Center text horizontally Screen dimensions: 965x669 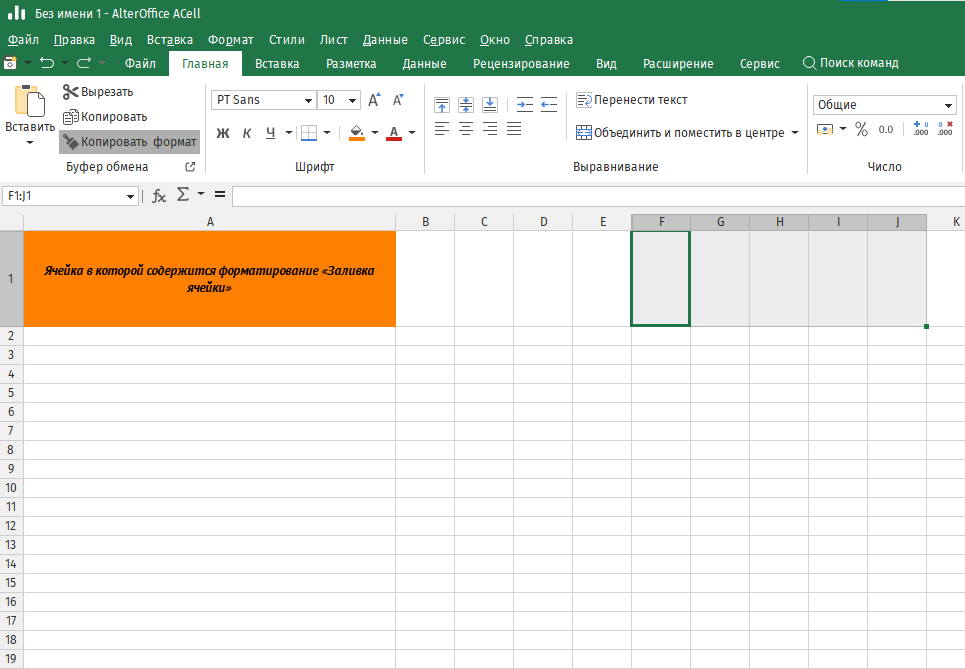pyautogui.click(x=466, y=129)
